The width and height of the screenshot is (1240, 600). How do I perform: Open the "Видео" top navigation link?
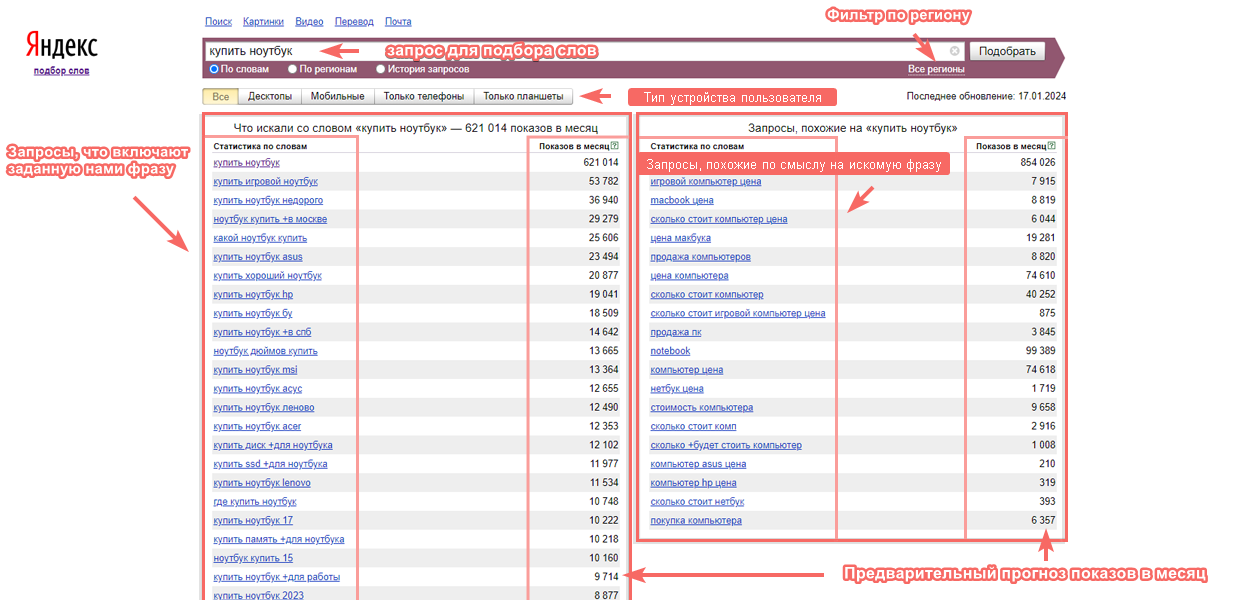[309, 21]
